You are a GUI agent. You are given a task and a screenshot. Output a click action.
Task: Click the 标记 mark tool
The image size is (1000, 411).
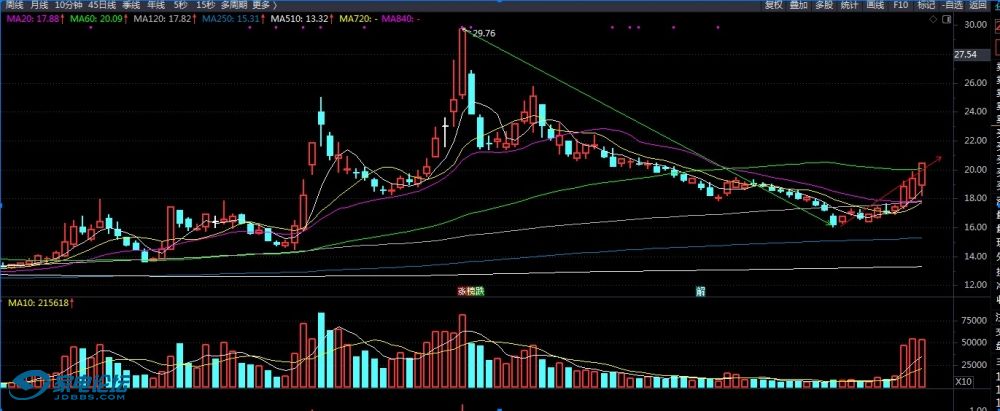point(926,5)
